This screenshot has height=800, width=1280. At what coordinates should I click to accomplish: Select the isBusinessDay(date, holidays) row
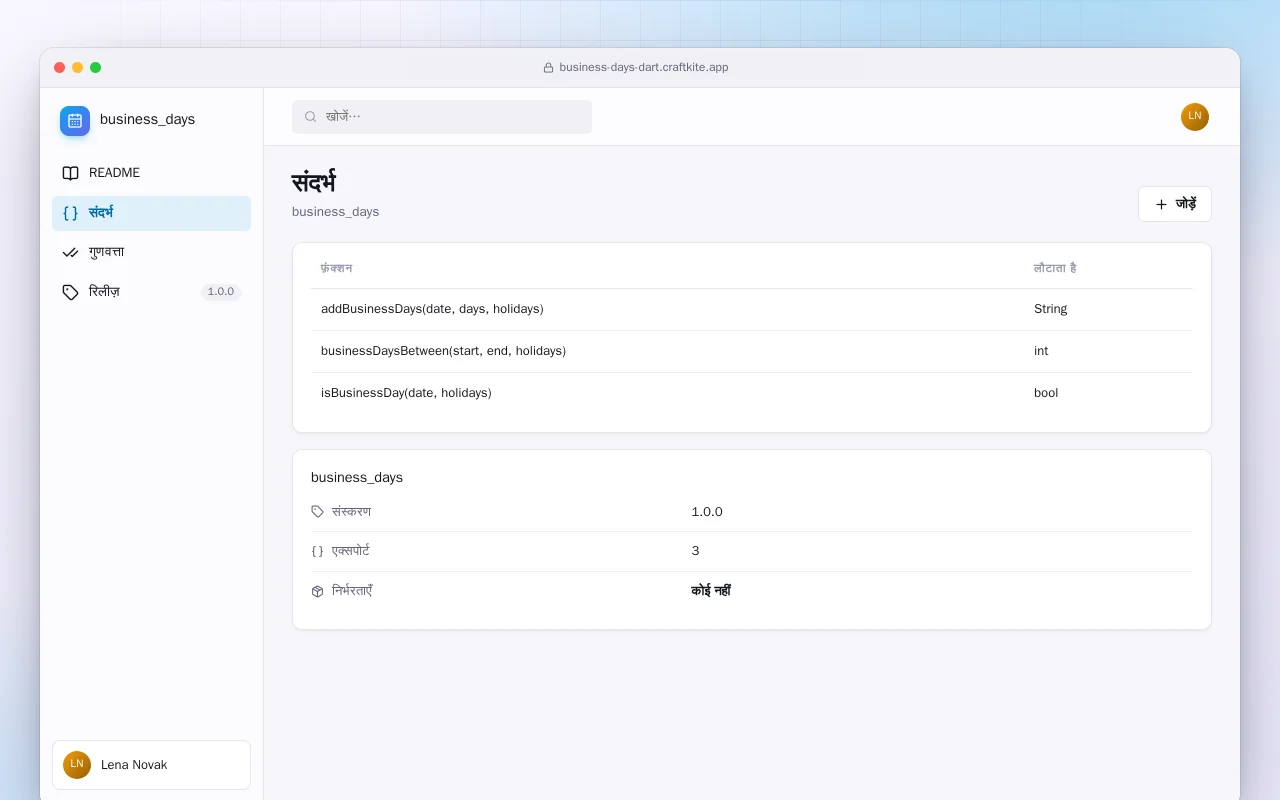(752, 393)
